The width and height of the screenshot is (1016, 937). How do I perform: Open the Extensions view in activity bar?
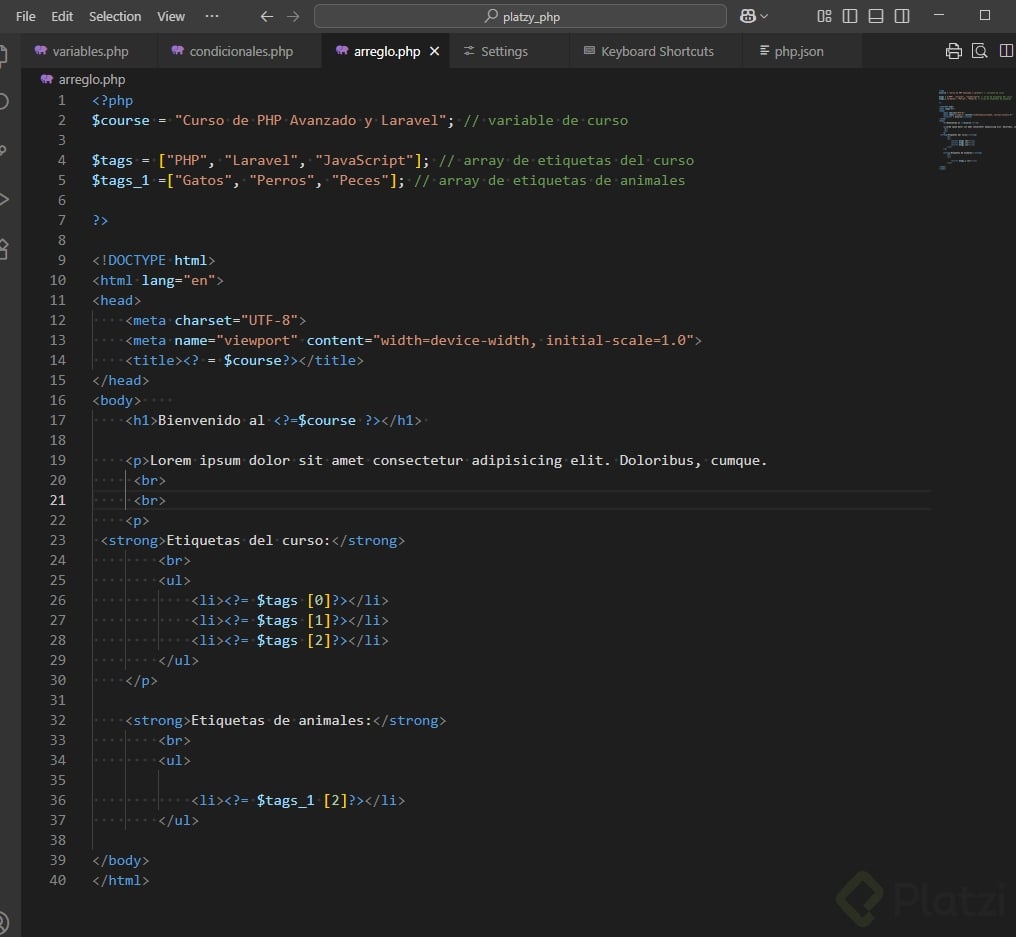coord(4,248)
